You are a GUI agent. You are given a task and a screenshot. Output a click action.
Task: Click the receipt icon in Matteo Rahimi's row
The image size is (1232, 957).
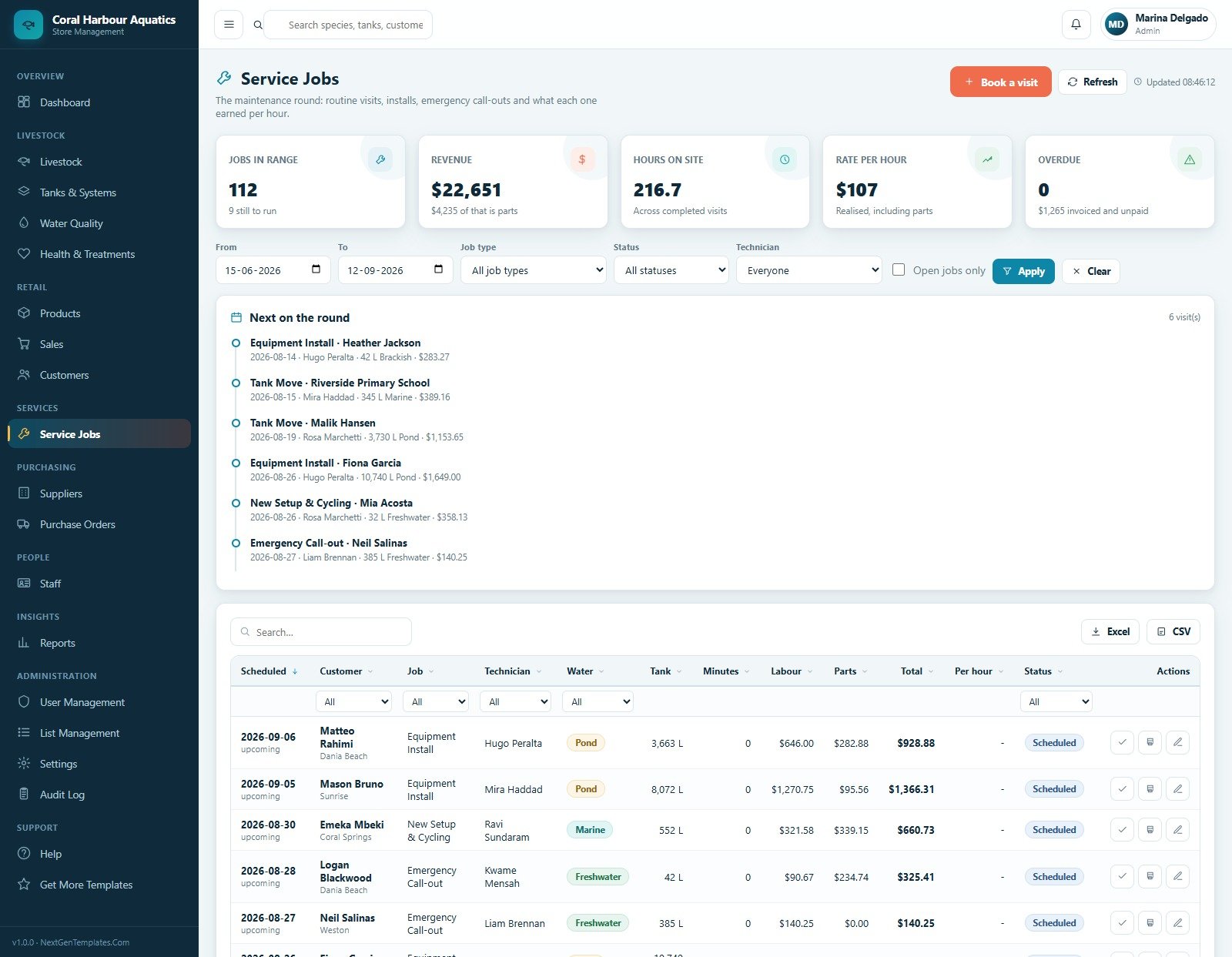click(x=1150, y=743)
